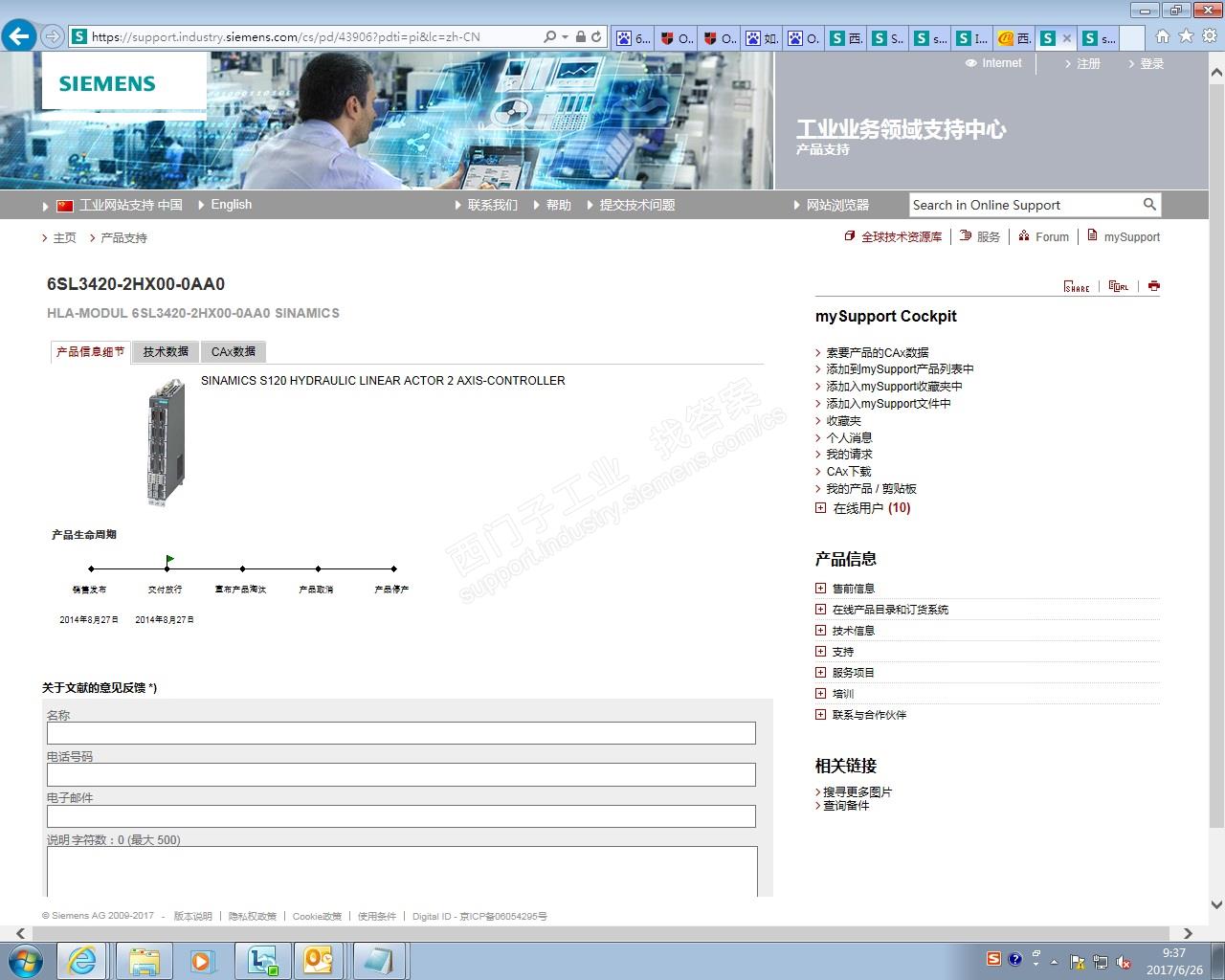Click 添加到mySupport产品列表中 link
Image resolution: width=1225 pixels, height=980 pixels.
(x=900, y=369)
